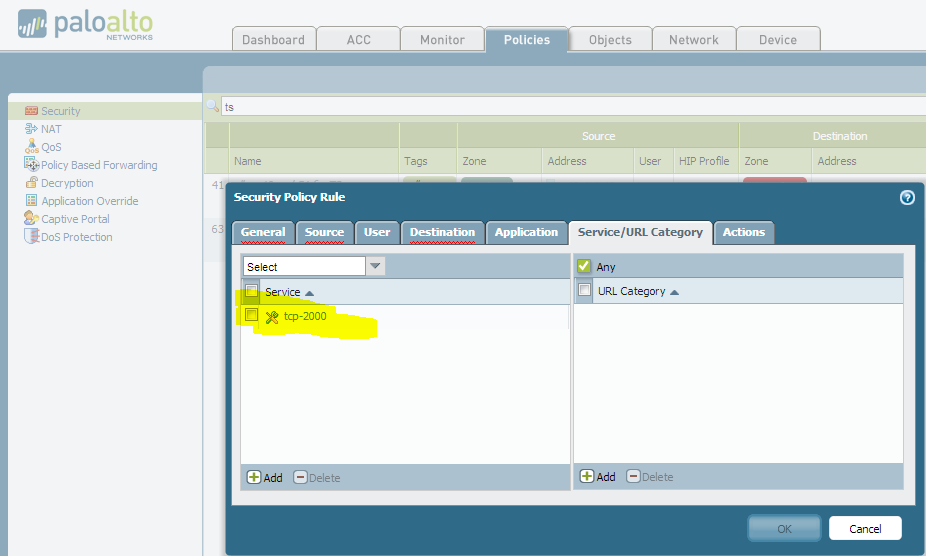
Task: Go to the Monitor tab
Action: pyautogui.click(x=442, y=39)
